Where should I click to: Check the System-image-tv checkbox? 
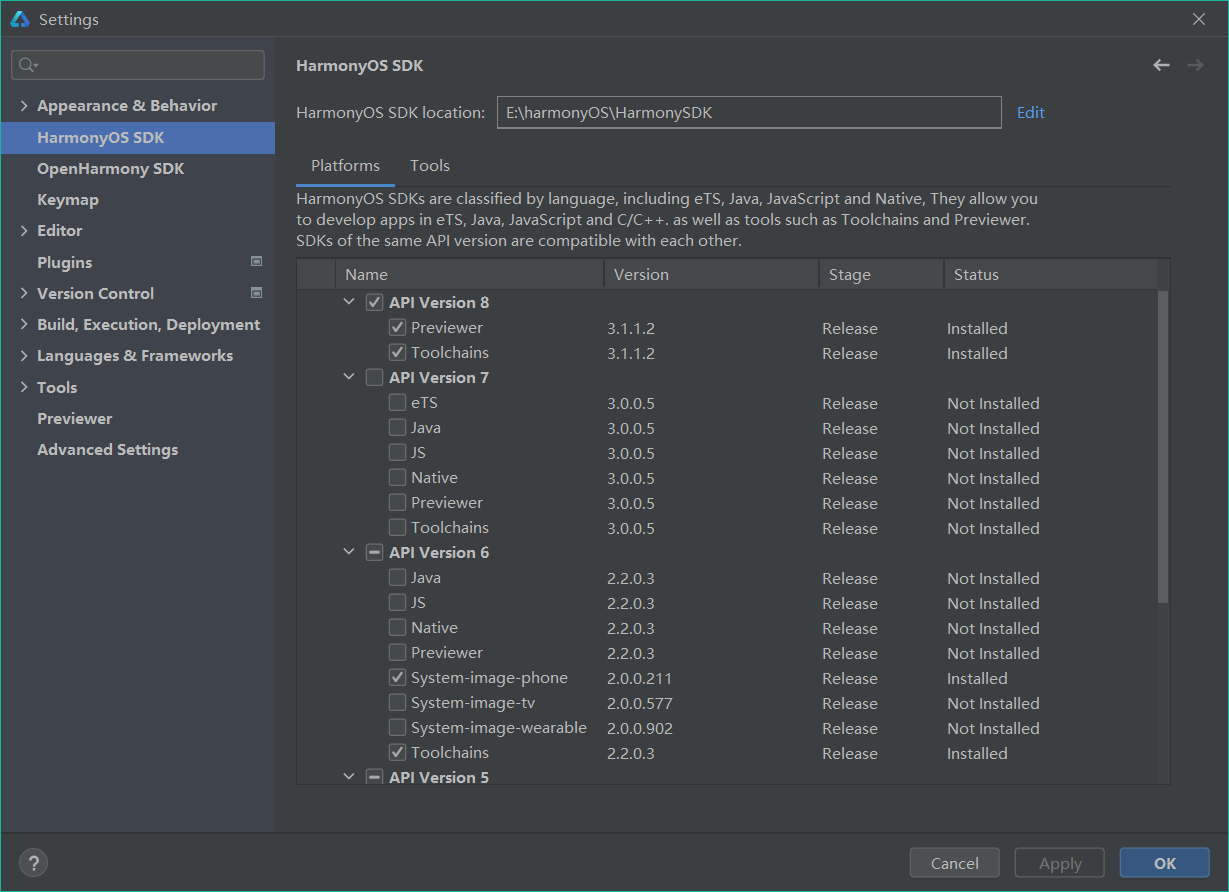(397, 702)
